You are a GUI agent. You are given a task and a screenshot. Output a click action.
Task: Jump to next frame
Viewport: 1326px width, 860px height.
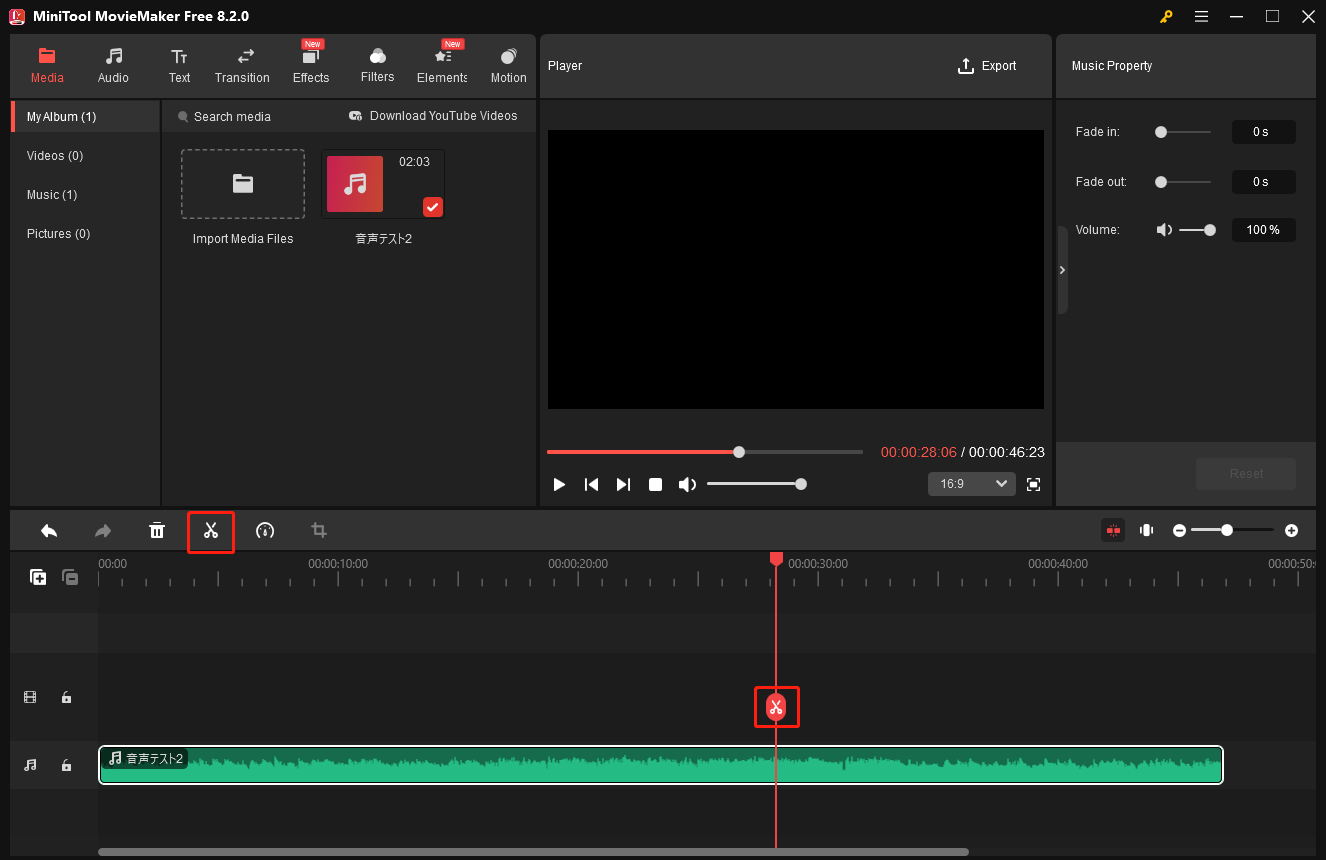click(623, 484)
